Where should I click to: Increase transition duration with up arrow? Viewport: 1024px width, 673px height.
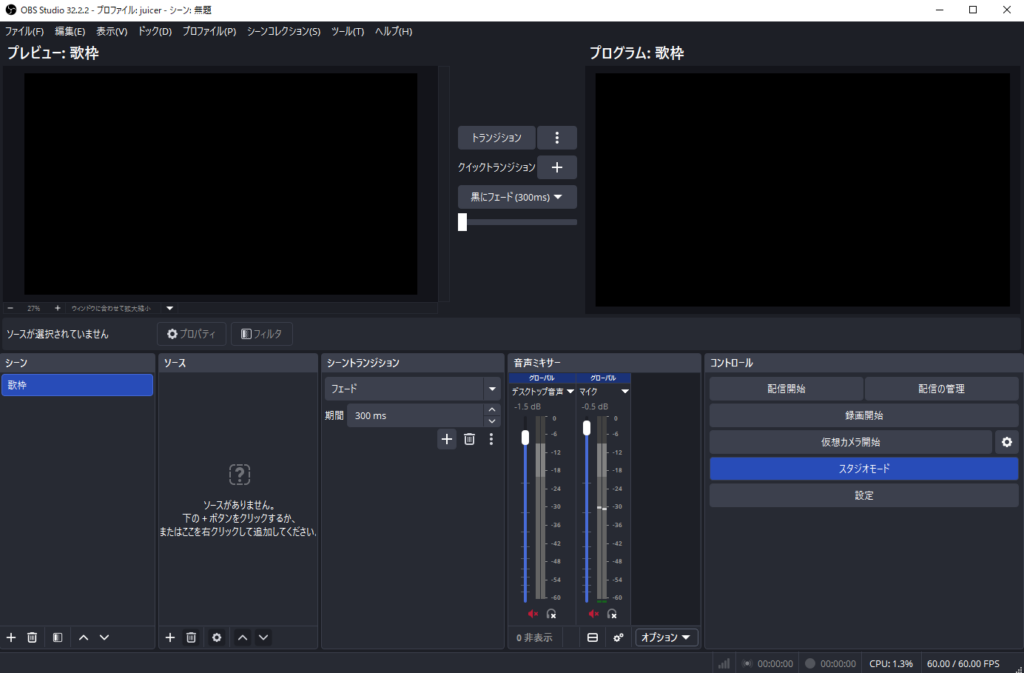coord(492,409)
